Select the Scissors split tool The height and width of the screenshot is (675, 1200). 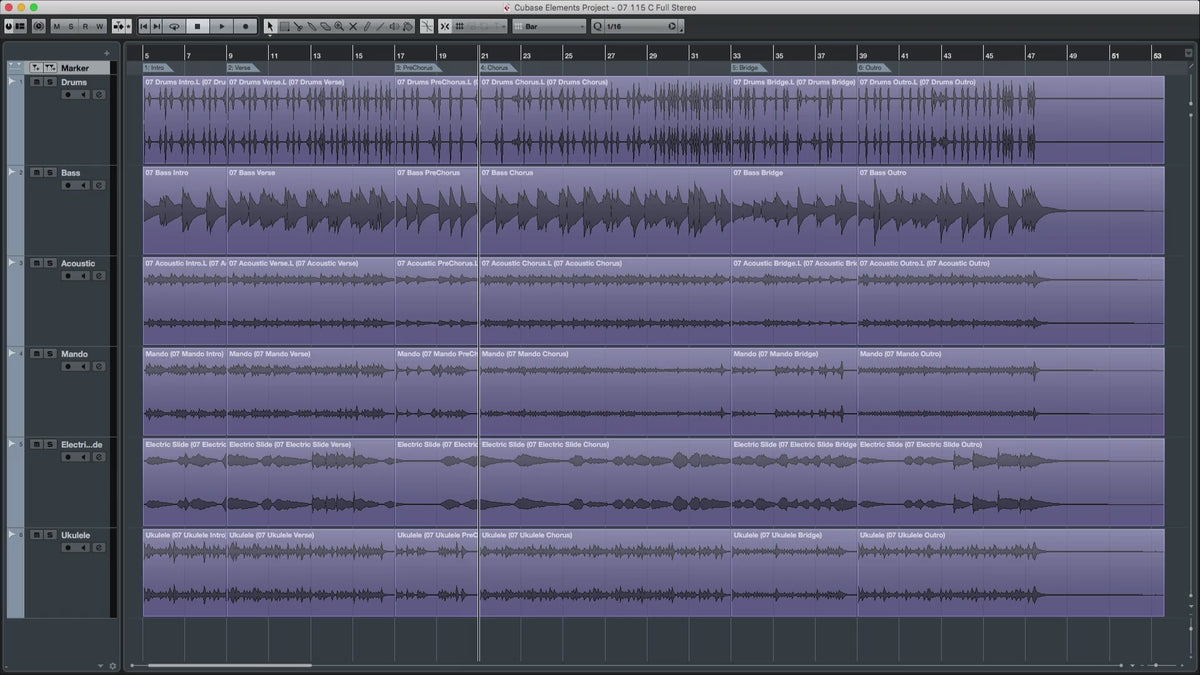pyautogui.click(x=298, y=26)
